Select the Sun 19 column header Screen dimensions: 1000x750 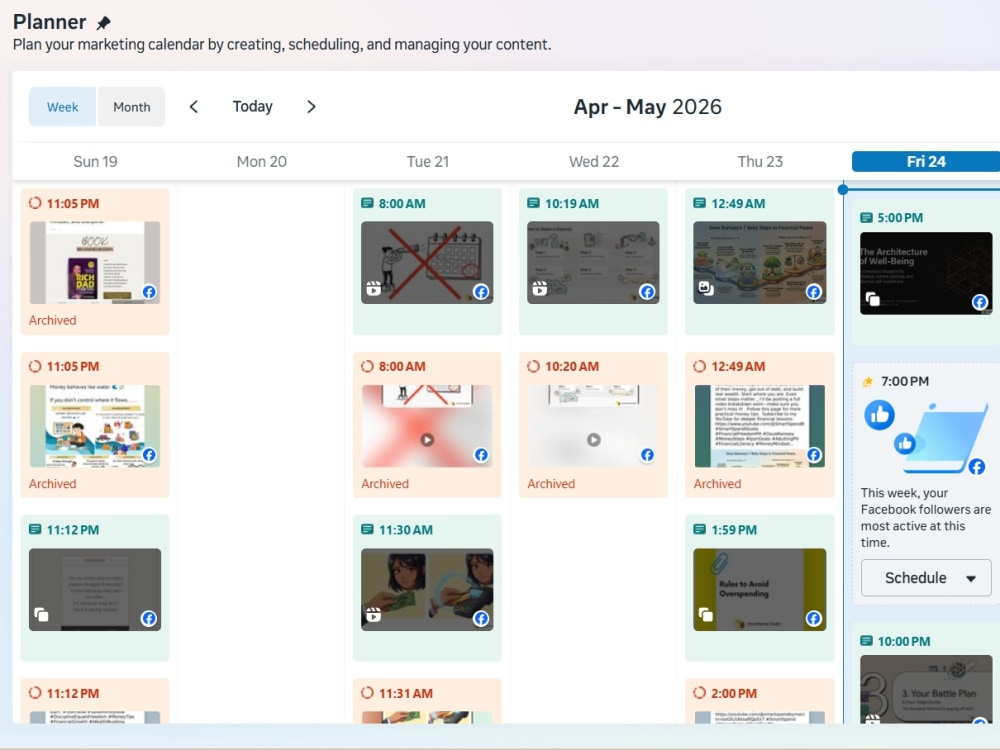(95, 161)
